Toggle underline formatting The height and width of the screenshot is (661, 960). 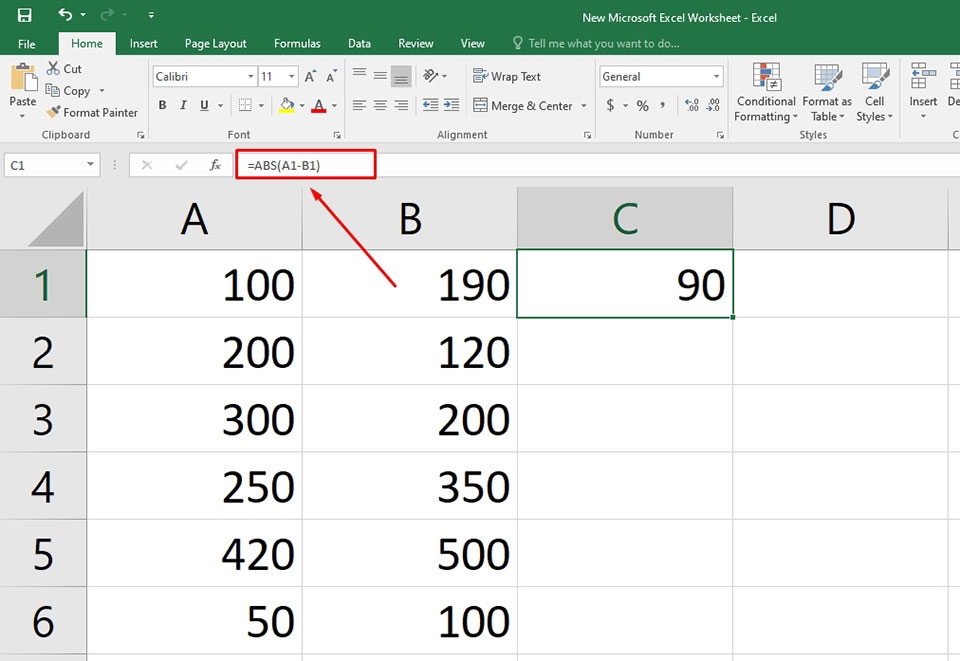pyautogui.click(x=203, y=105)
